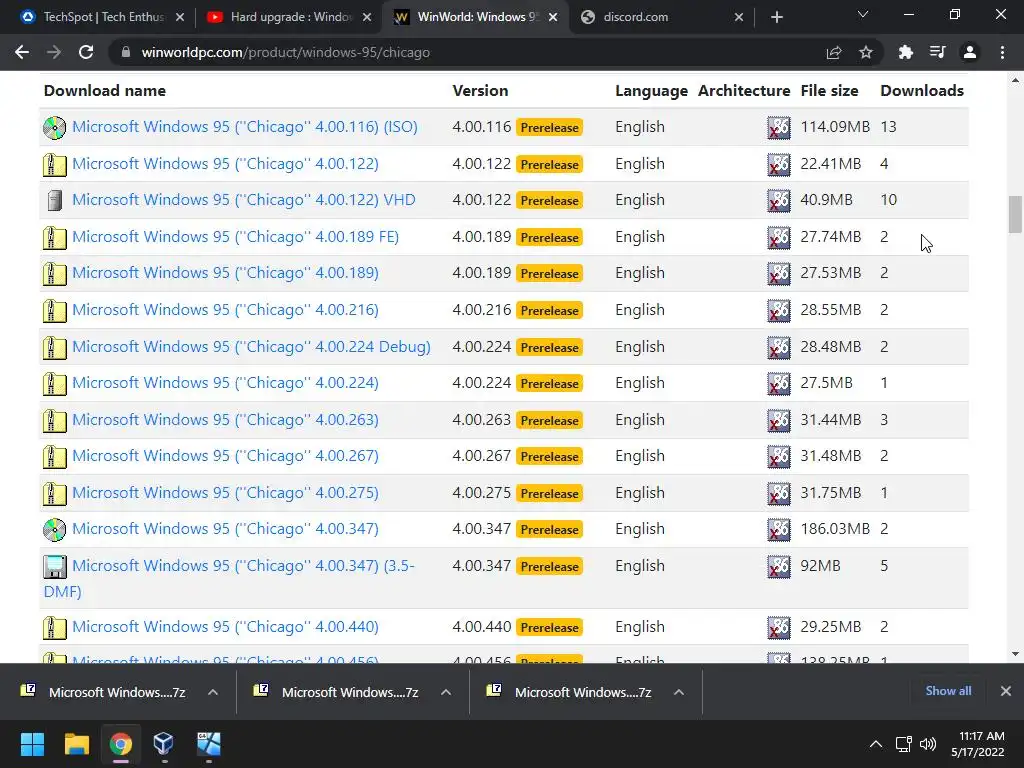Open the tab search chevron
The height and width of the screenshot is (768, 1024).
coord(863,14)
